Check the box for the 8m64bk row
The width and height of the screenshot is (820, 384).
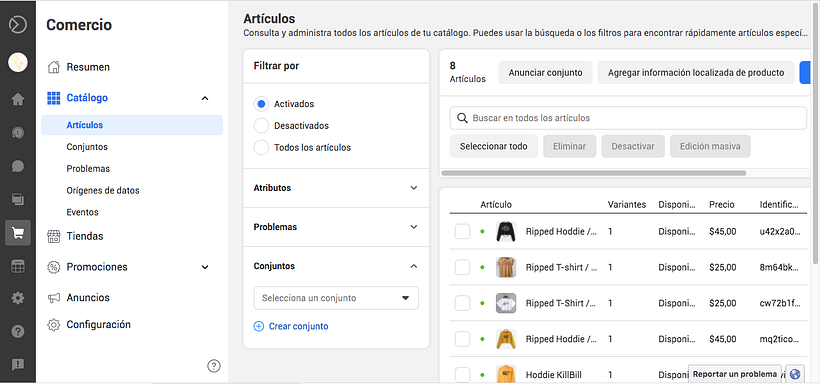pyautogui.click(x=462, y=267)
